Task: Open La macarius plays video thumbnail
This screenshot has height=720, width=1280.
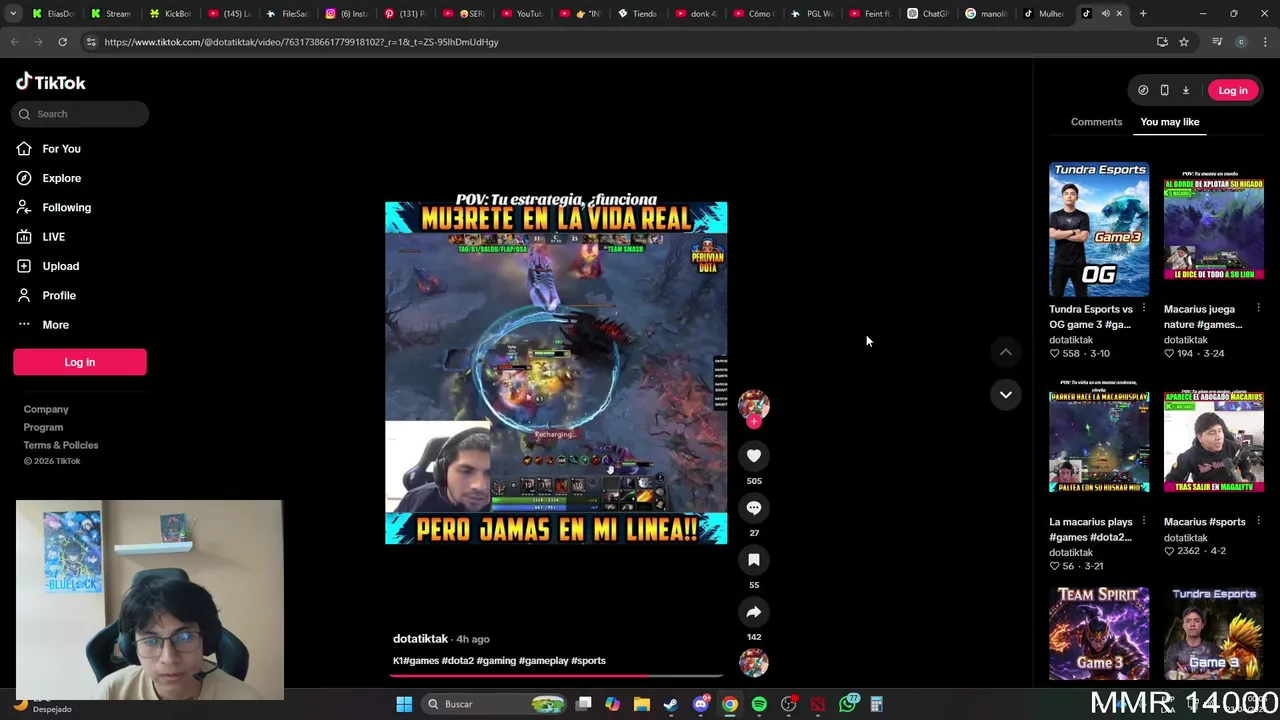Action: 1099,442
